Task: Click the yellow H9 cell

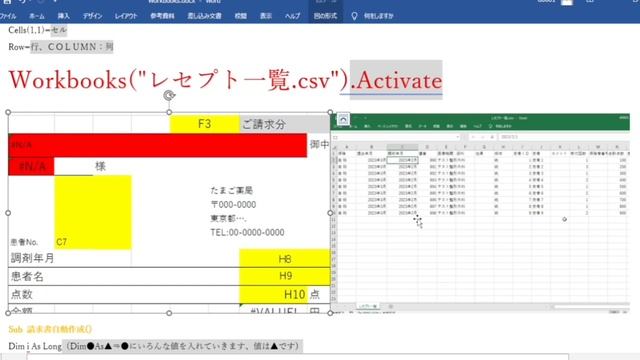Action: click(284, 276)
